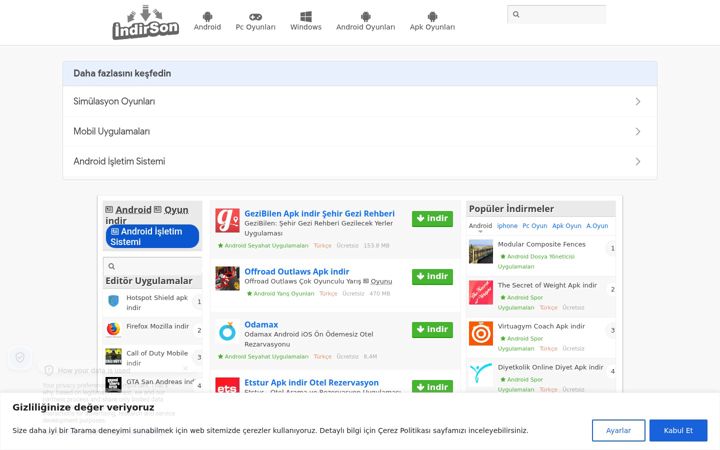Expand Android İşletim Sistemi chevron
Image resolution: width=720 pixels, height=450 pixels.
[x=638, y=162]
